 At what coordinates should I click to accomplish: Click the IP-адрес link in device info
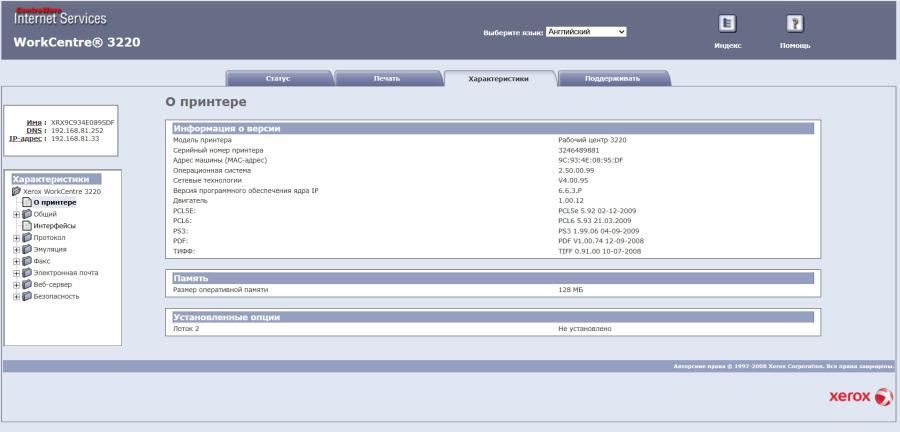click(25, 139)
